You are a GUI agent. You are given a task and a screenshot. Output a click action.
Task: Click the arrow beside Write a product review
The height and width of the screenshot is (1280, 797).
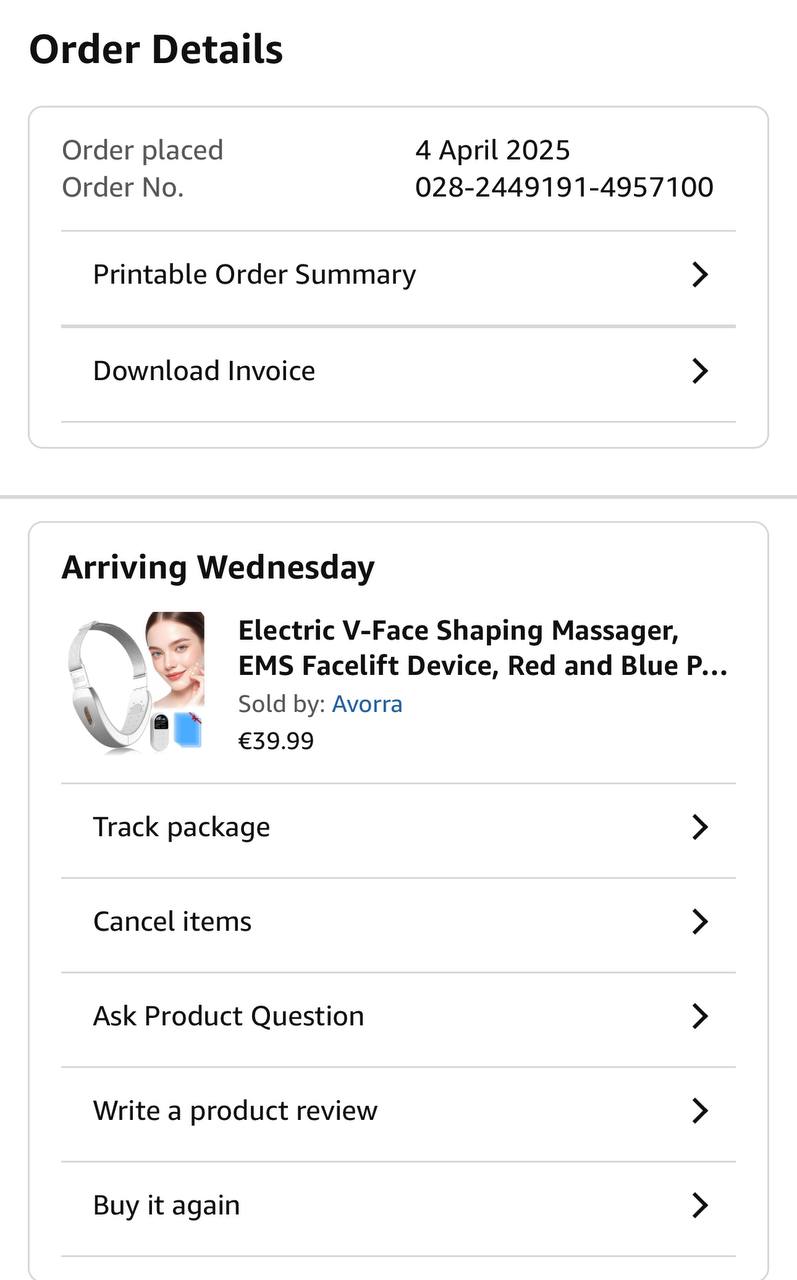point(700,1111)
